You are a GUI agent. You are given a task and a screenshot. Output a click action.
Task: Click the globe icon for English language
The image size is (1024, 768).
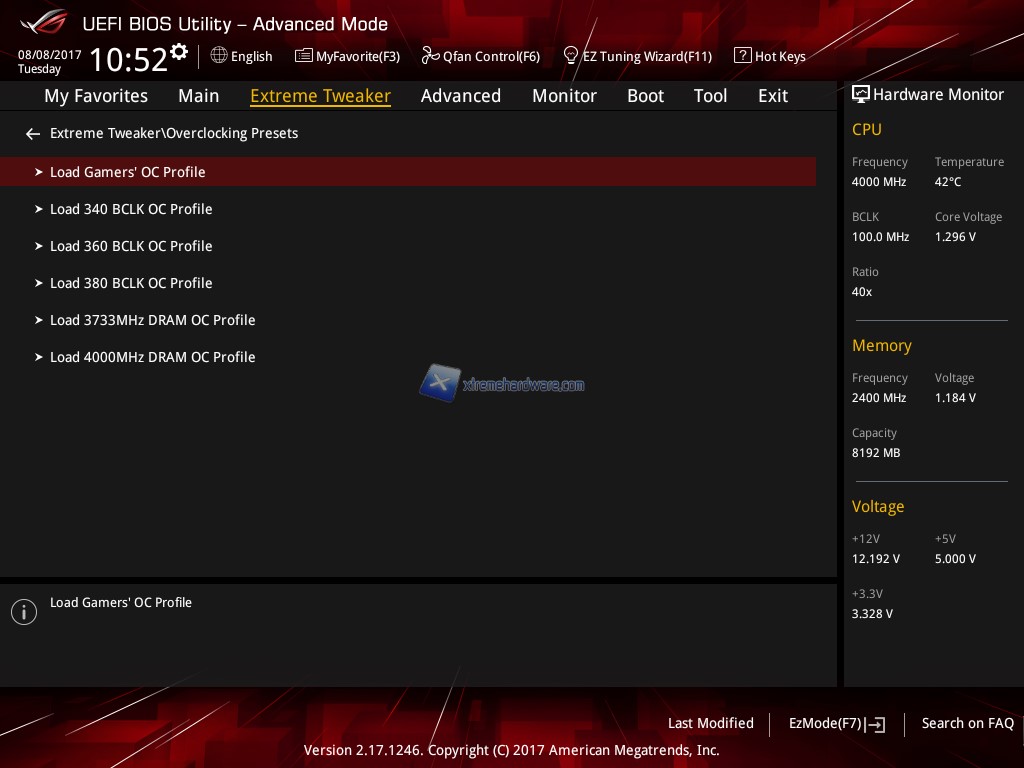pyautogui.click(x=219, y=56)
